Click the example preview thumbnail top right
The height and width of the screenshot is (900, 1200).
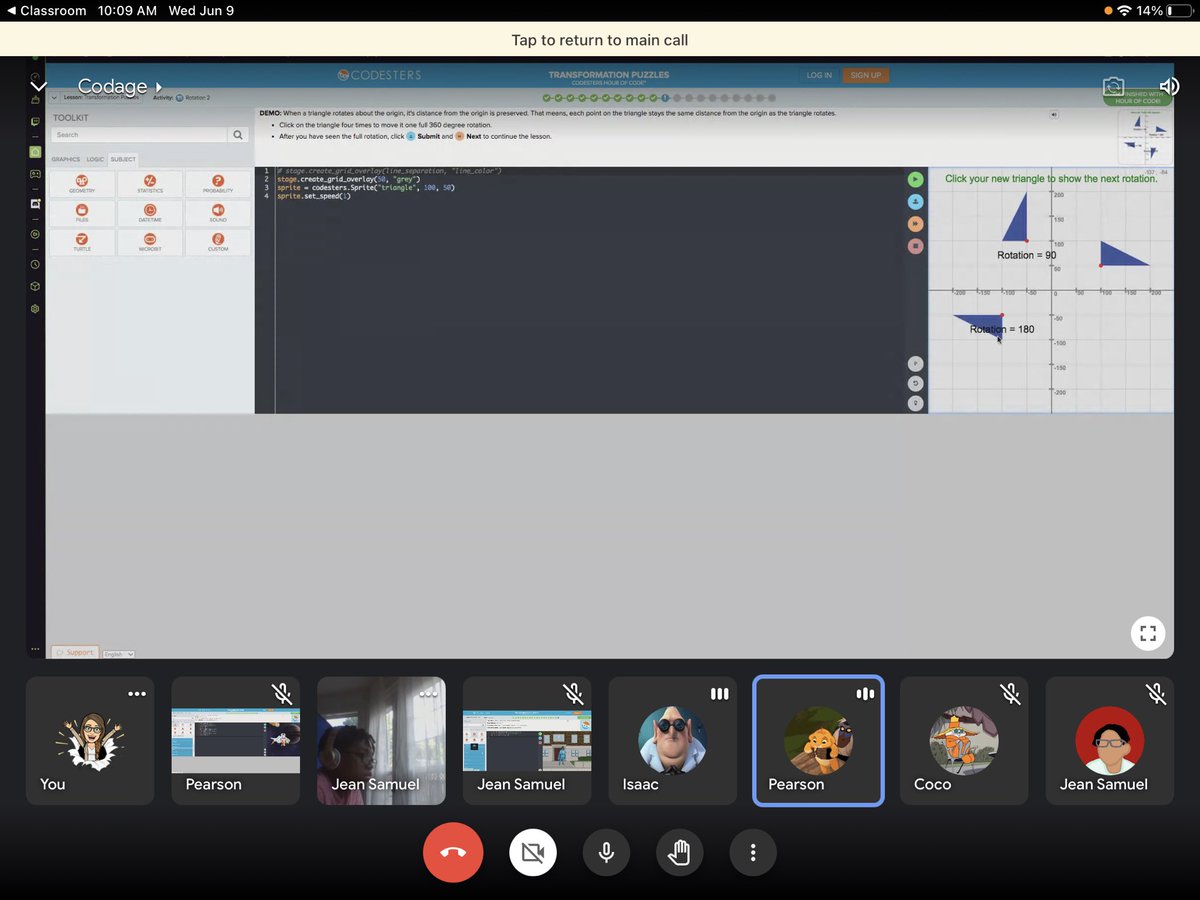1144,138
